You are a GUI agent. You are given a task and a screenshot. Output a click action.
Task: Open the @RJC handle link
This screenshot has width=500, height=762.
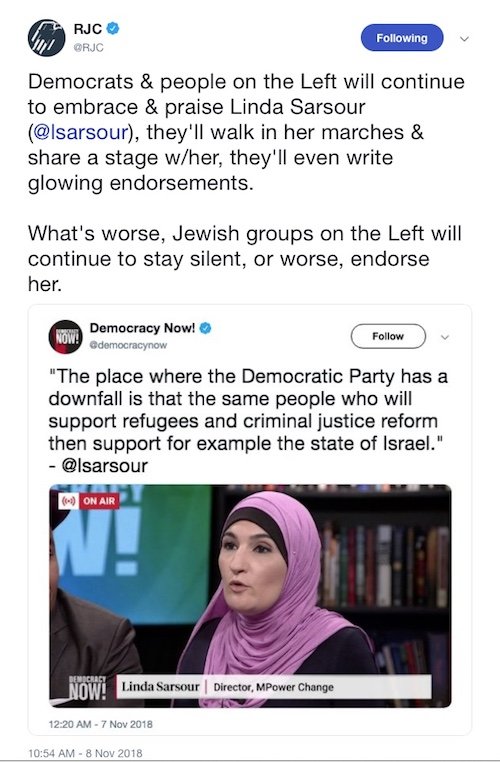click(x=88, y=48)
